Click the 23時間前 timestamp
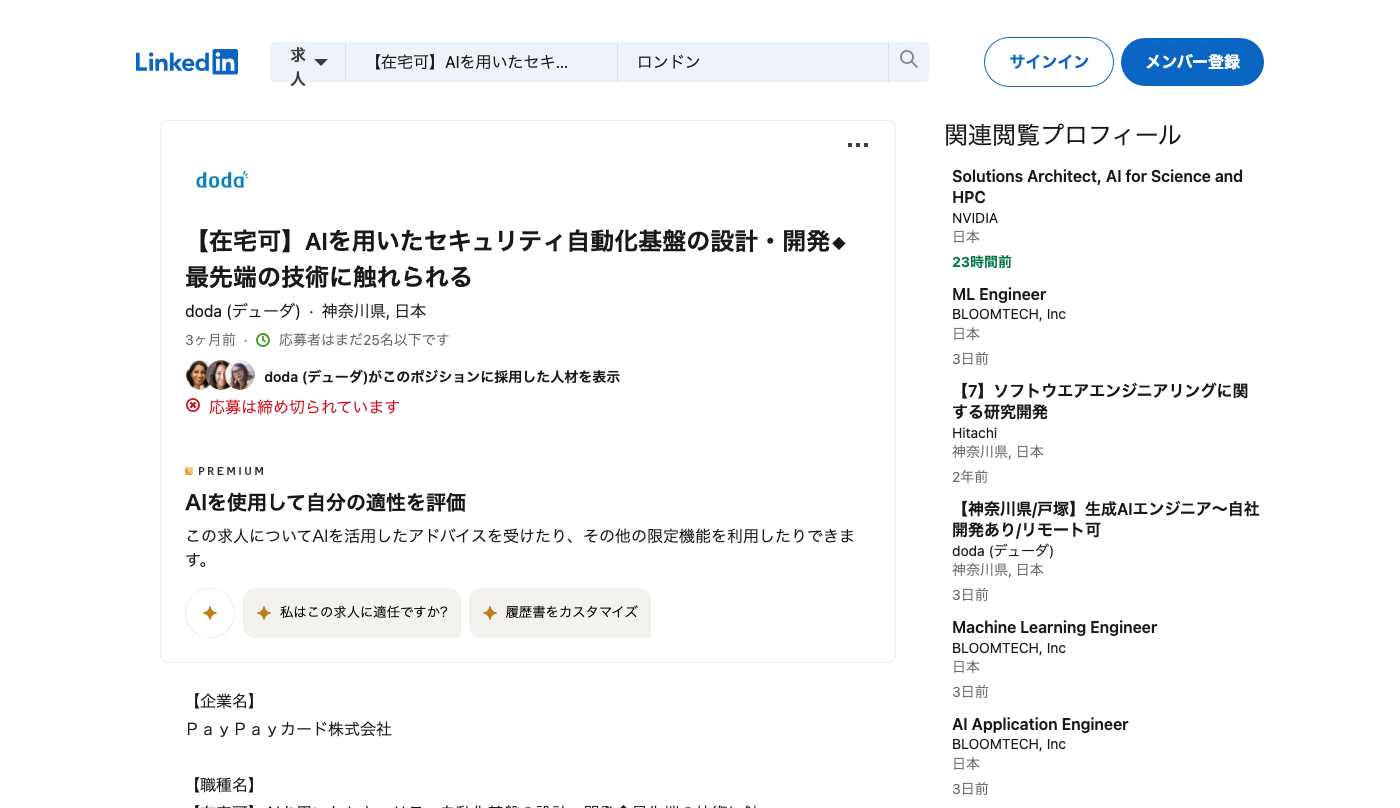The height and width of the screenshot is (808, 1400). 982,262
